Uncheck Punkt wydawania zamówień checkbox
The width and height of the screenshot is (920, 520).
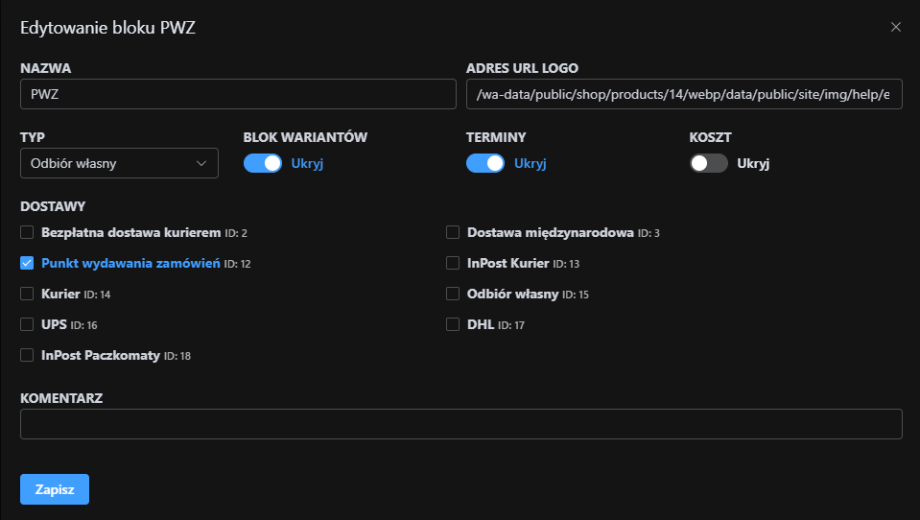click(x=27, y=264)
